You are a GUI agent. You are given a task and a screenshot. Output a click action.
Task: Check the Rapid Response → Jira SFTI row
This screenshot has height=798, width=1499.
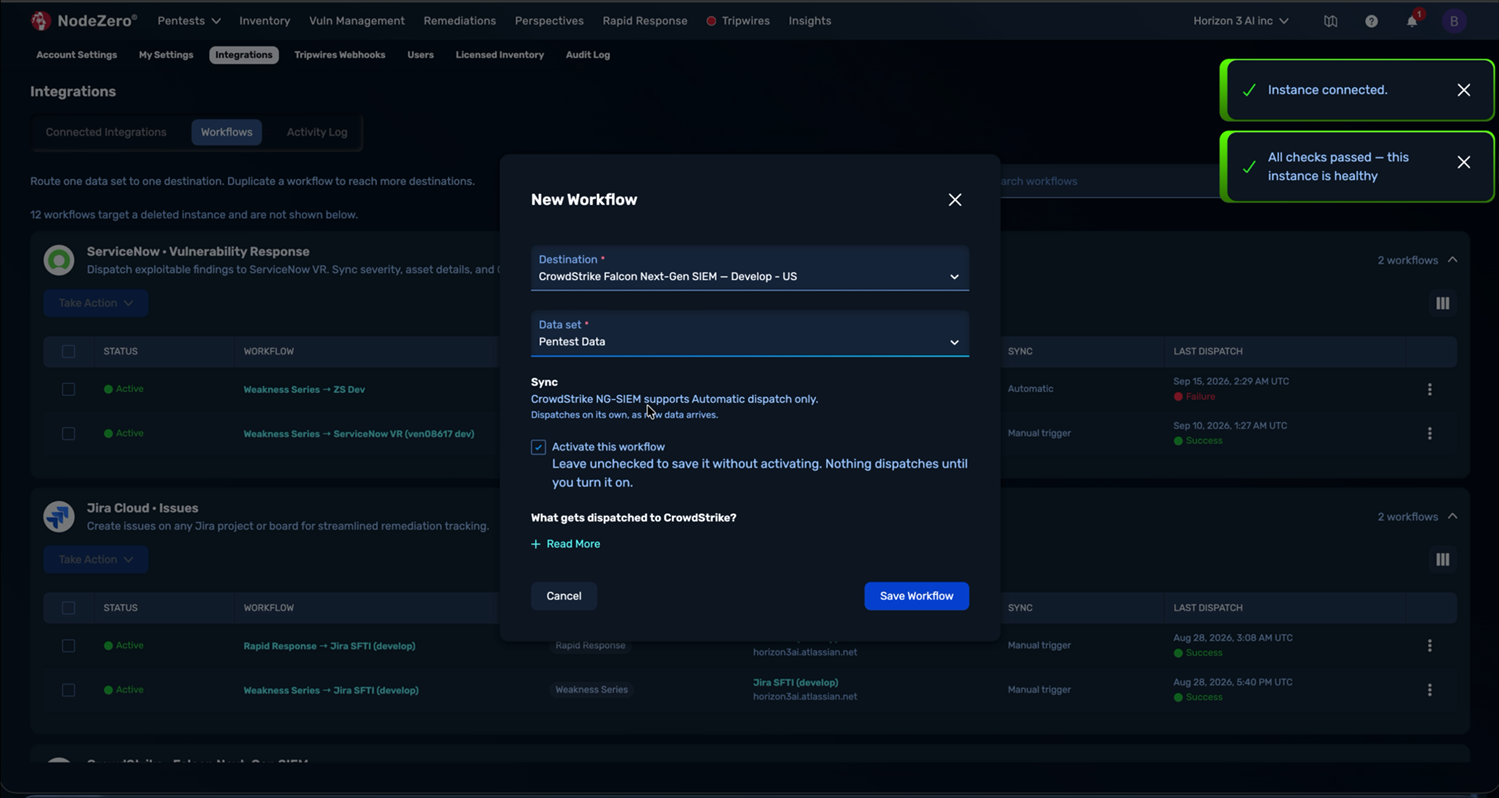pos(68,646)
